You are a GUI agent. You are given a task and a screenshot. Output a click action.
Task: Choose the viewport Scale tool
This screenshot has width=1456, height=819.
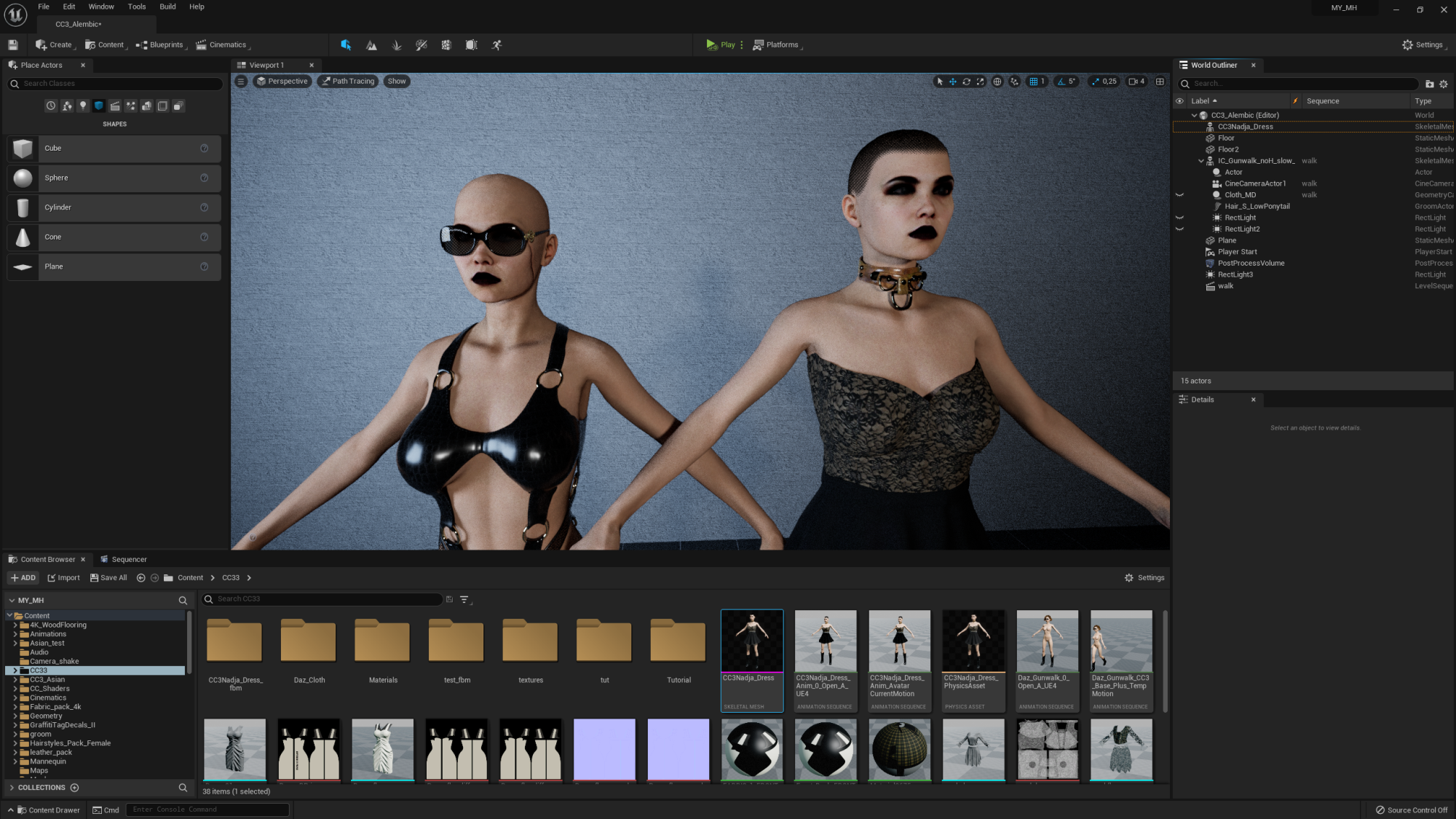(x=981, y=82)
